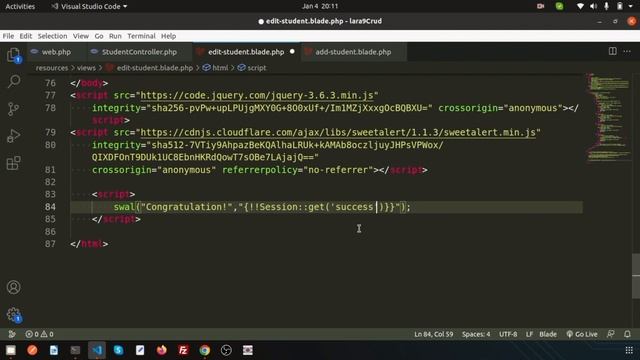Expand the edit-student.blade.php breadcrumb
This screenshot has width=640, height=360.
point(155,68)
